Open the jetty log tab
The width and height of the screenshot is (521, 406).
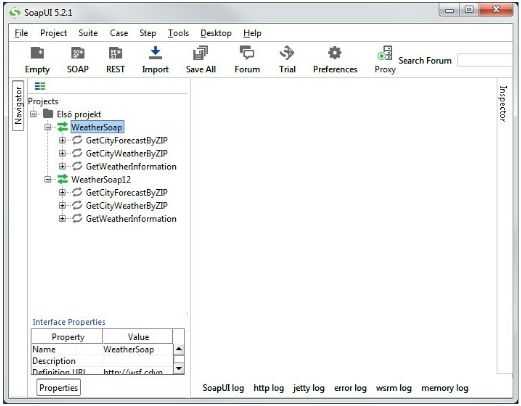point(309,388)
